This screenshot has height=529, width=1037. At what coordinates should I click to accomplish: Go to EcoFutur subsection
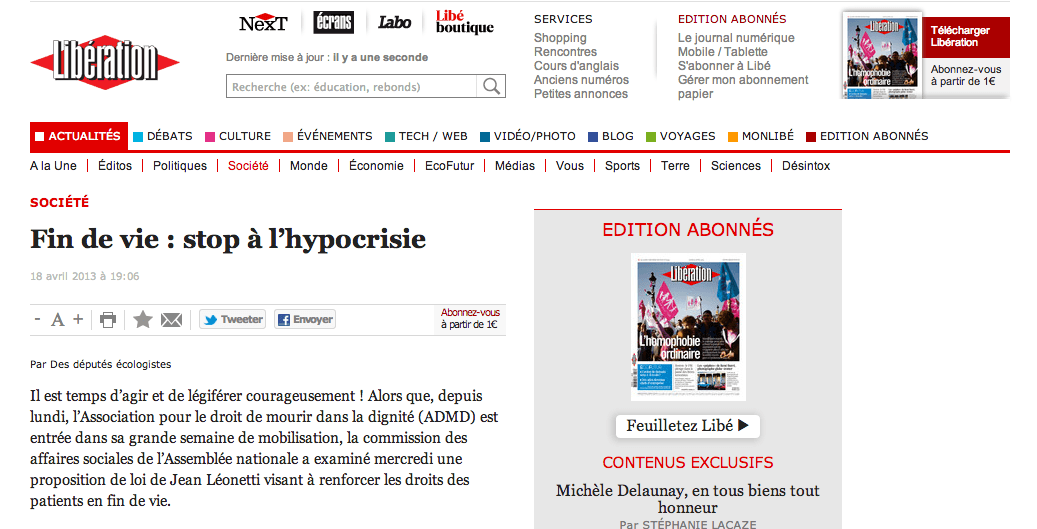[x=450, y=166]
